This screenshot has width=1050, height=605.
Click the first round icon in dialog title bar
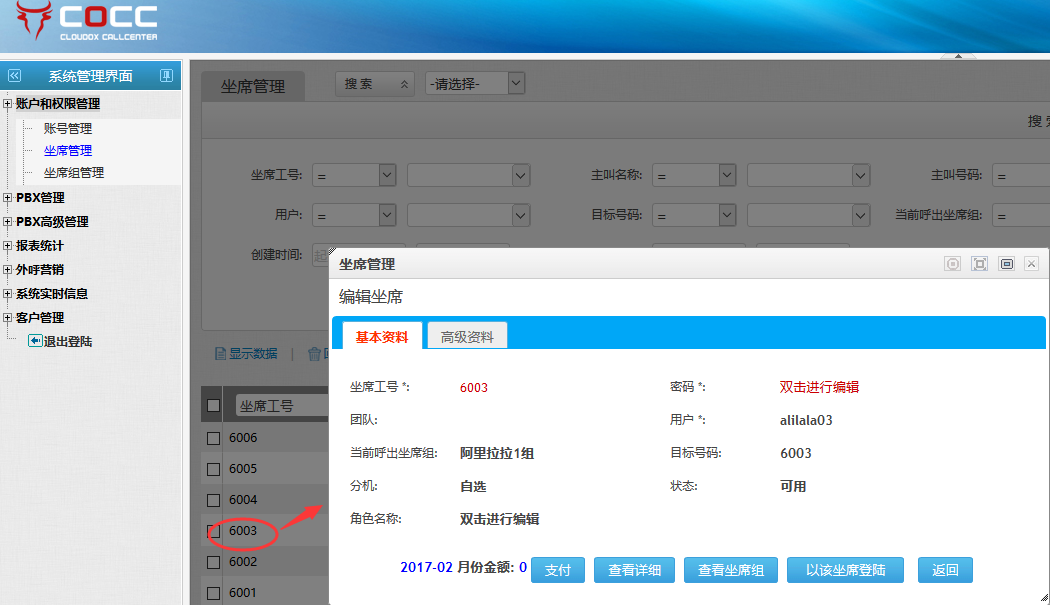click(953, 264)
